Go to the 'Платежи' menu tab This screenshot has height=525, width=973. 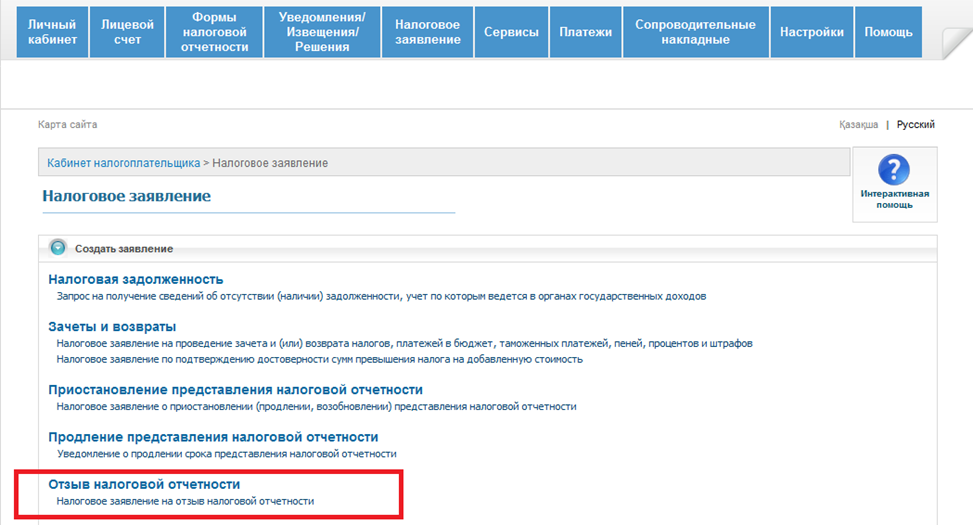tap(585, 32)
